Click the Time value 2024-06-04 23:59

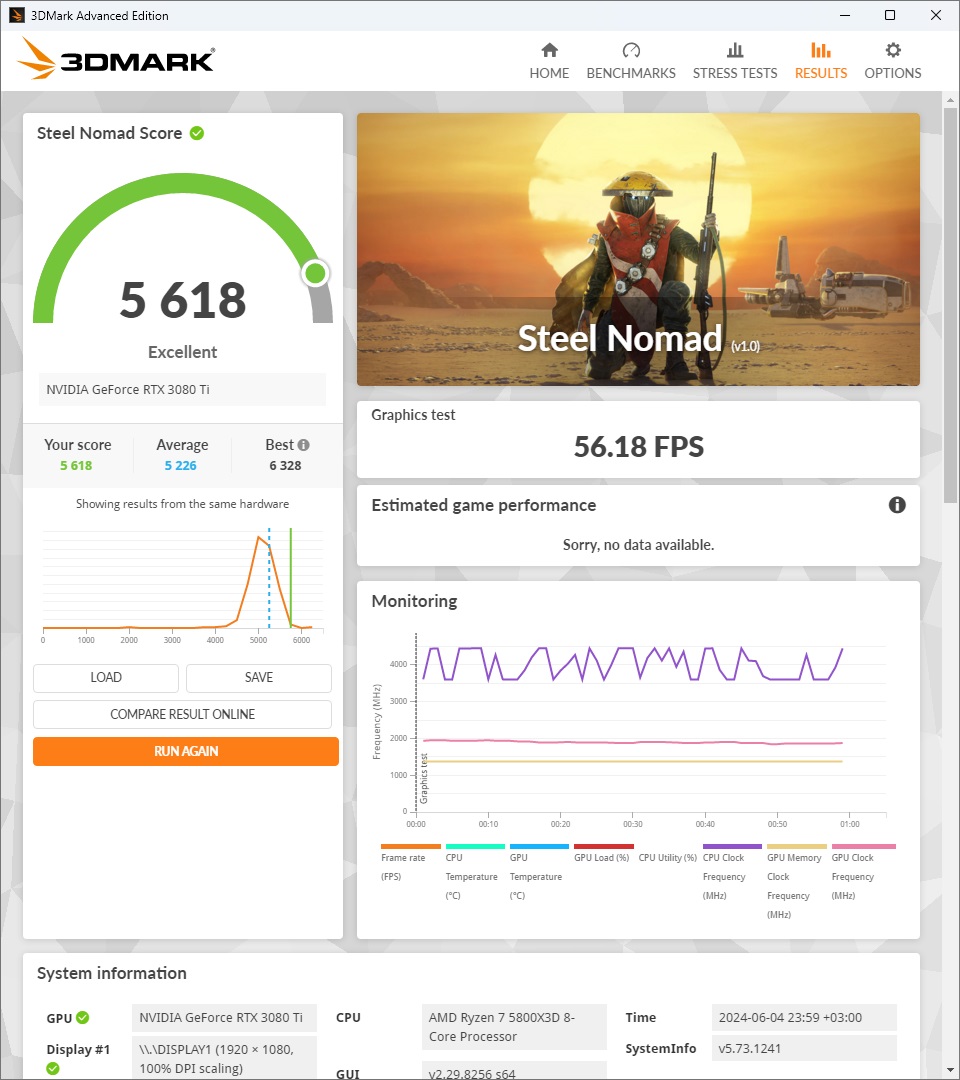point(804,1017)
